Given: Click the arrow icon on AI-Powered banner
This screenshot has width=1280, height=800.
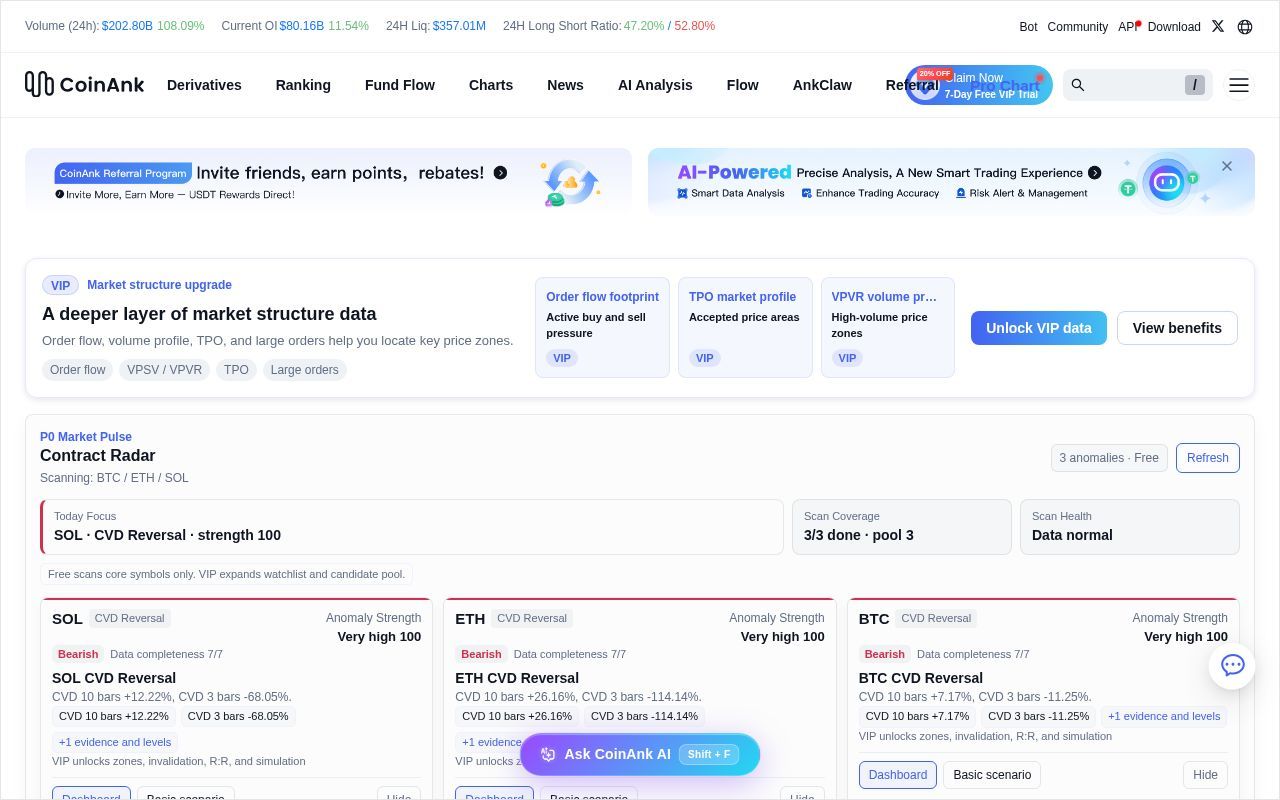Looking at the screenshot, I should tap(1095, 173).
